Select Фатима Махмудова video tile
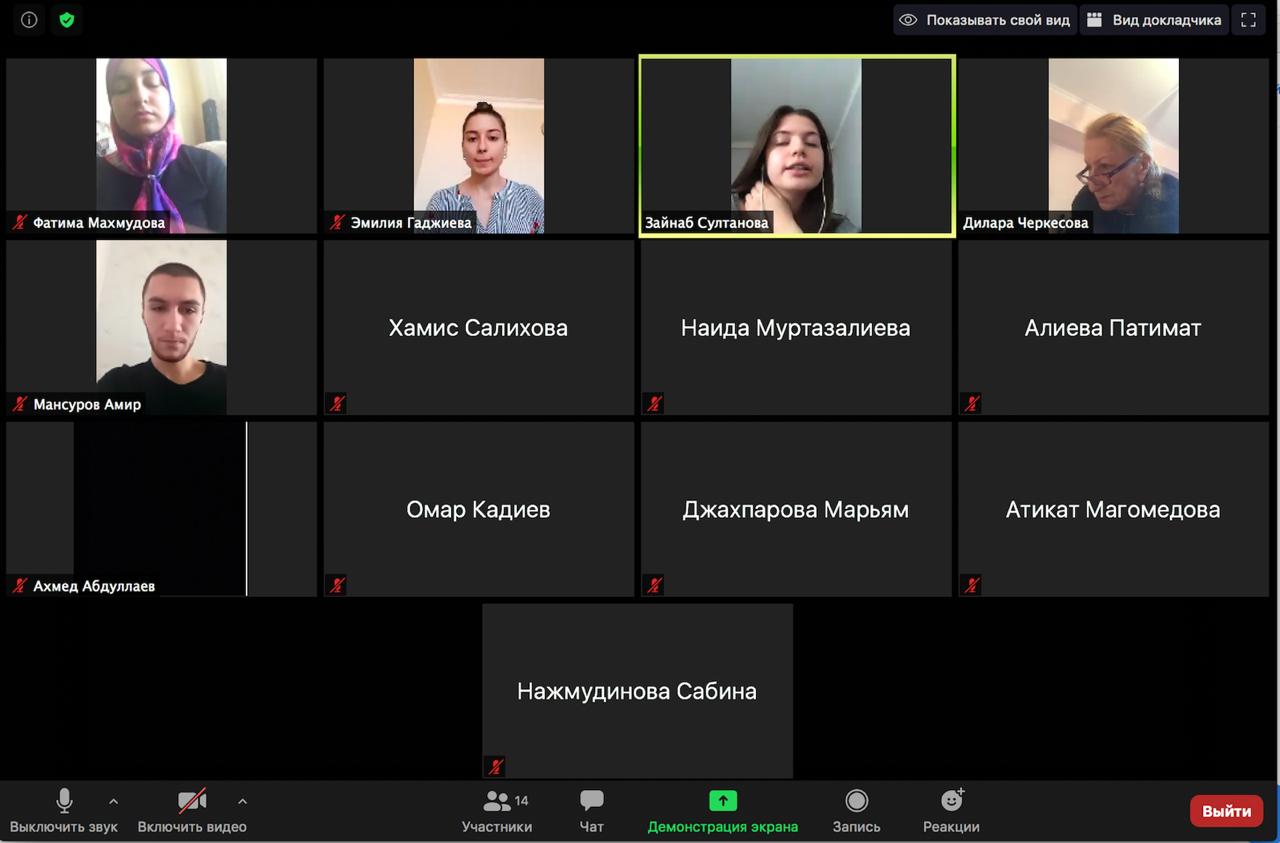 161,145
